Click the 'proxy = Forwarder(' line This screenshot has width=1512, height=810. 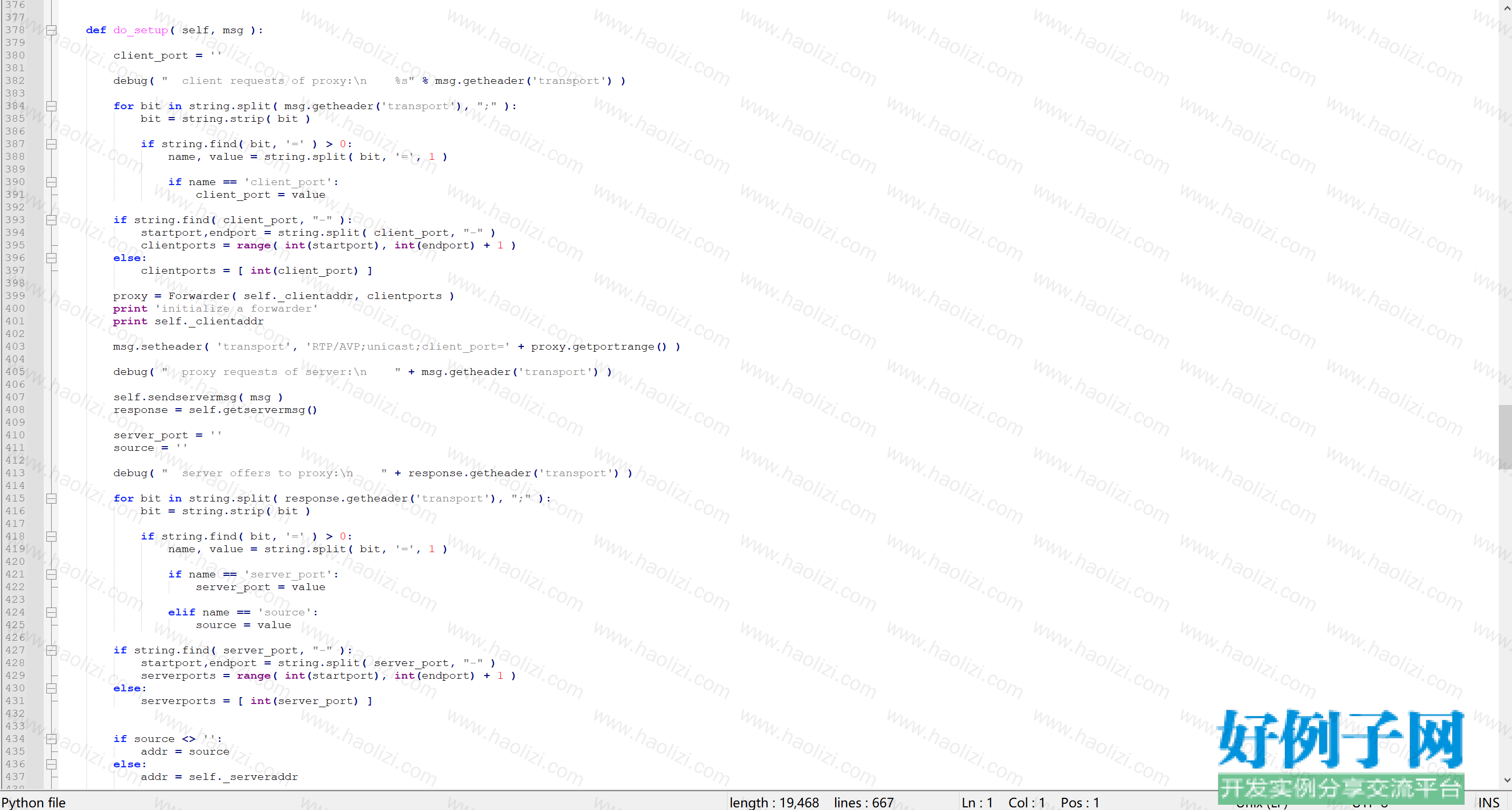284,296
